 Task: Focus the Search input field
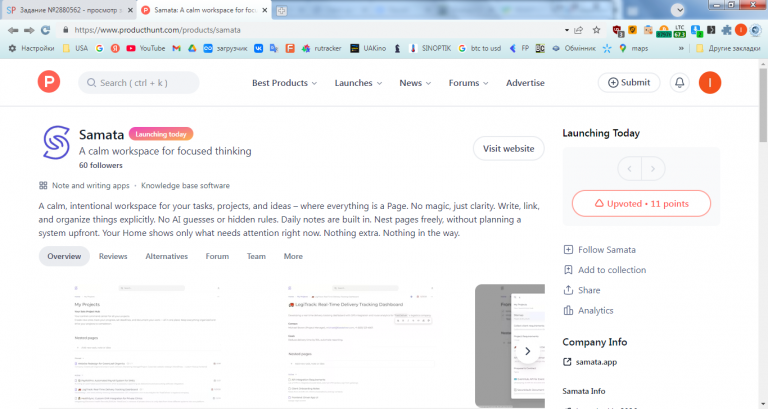pyautogui.click(x=139, y=83)
